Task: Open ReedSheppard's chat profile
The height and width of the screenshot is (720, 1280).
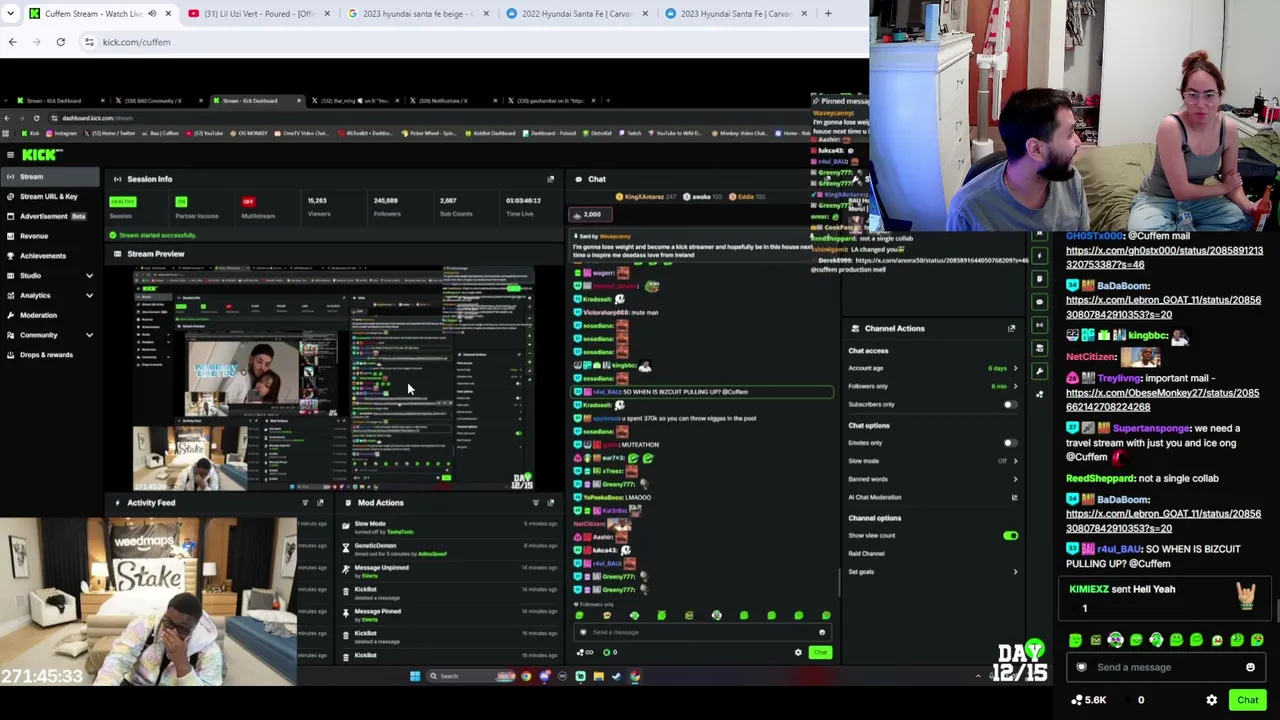Action: click(x=1100, y=478)
